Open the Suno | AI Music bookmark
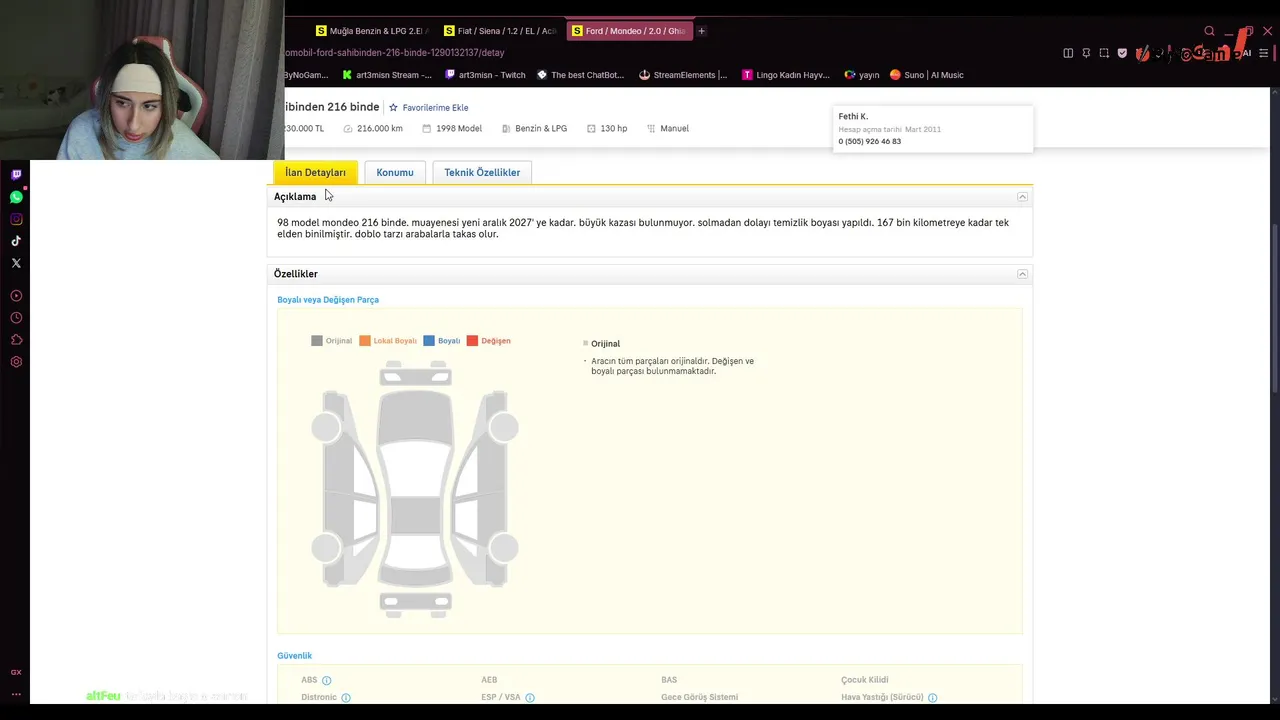Screen dimensions: 1280x720 926,75
